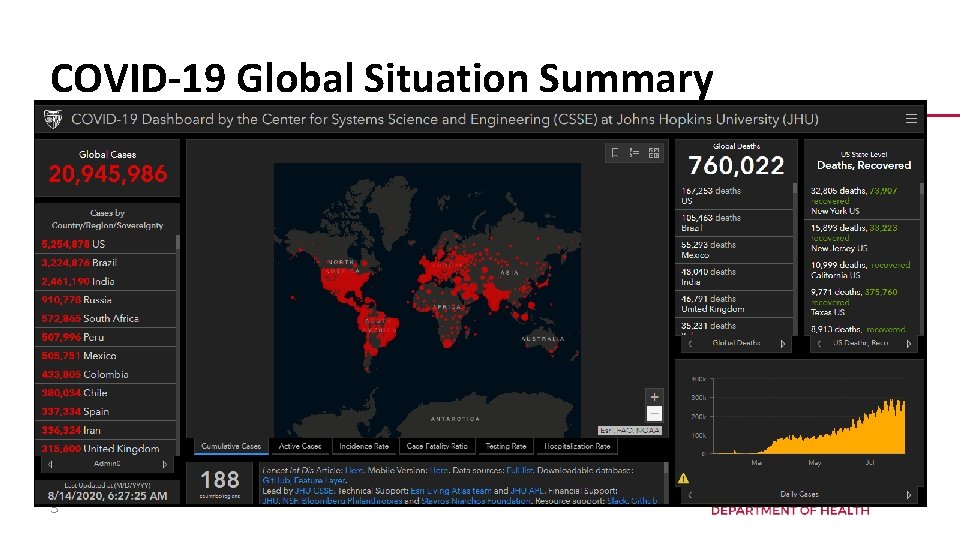Open the basemap gallery grid icon

point(654,152)
